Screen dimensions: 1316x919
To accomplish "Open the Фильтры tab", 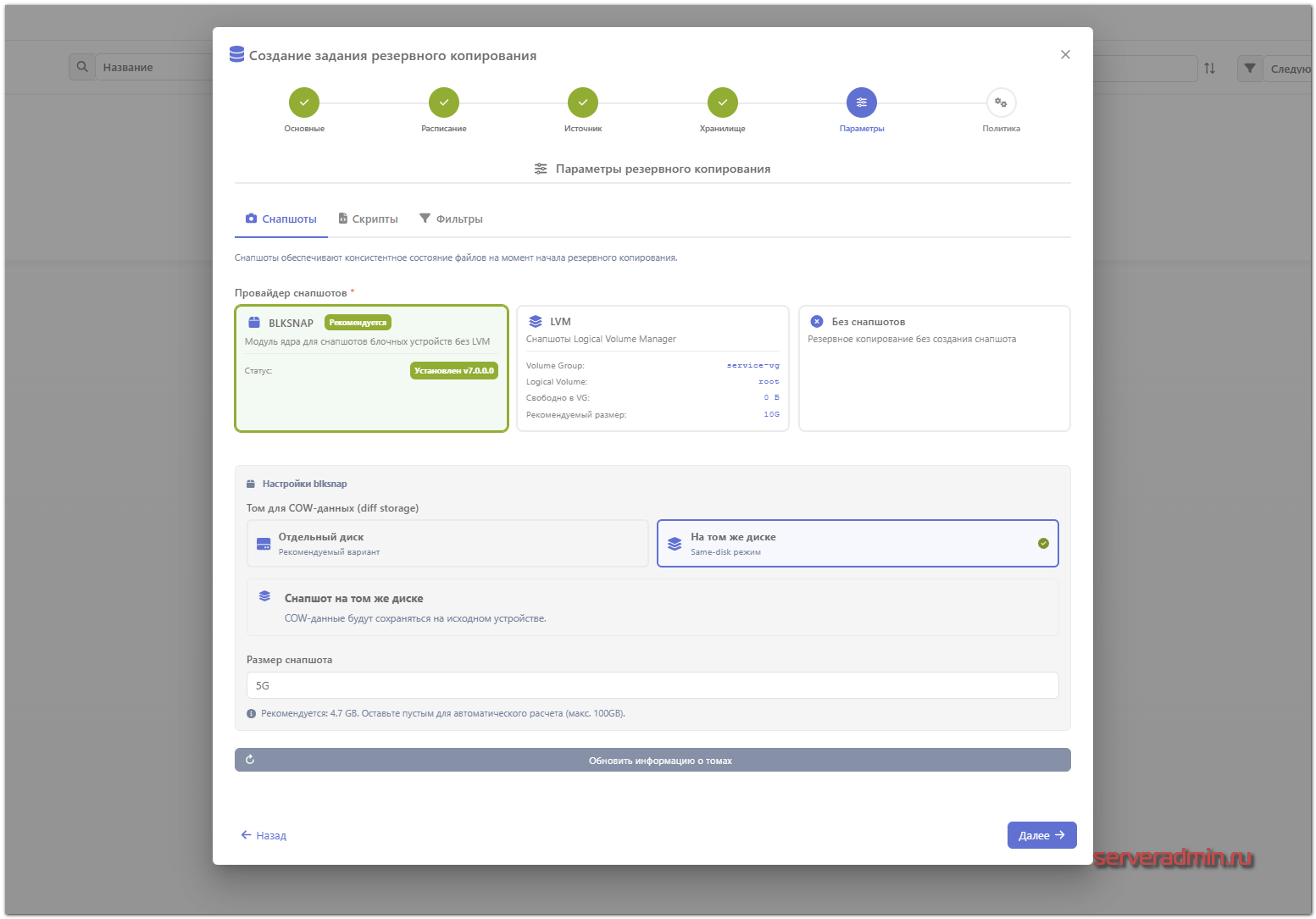I will pos(451,219).
